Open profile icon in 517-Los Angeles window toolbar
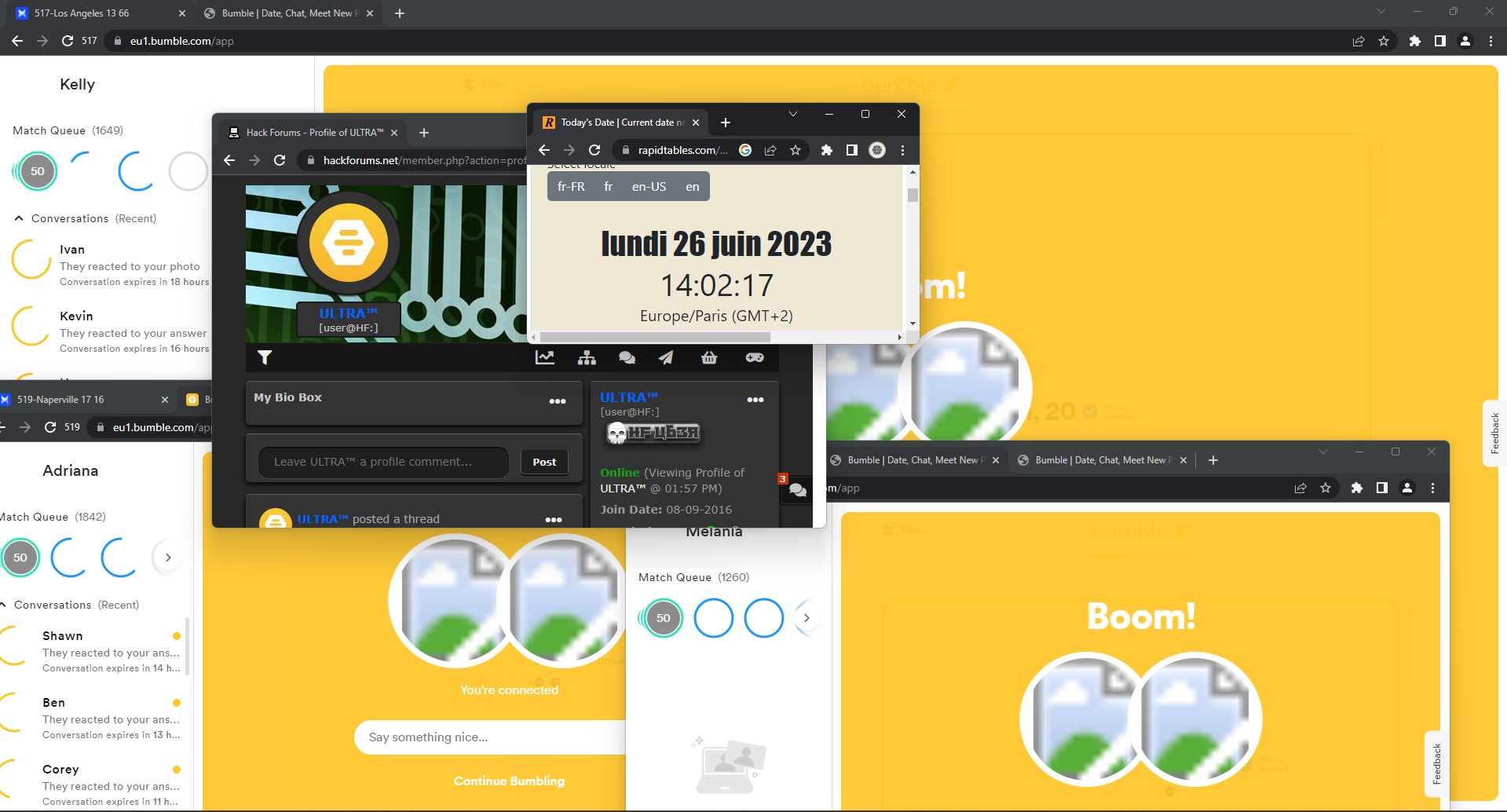 (1465, 41)
